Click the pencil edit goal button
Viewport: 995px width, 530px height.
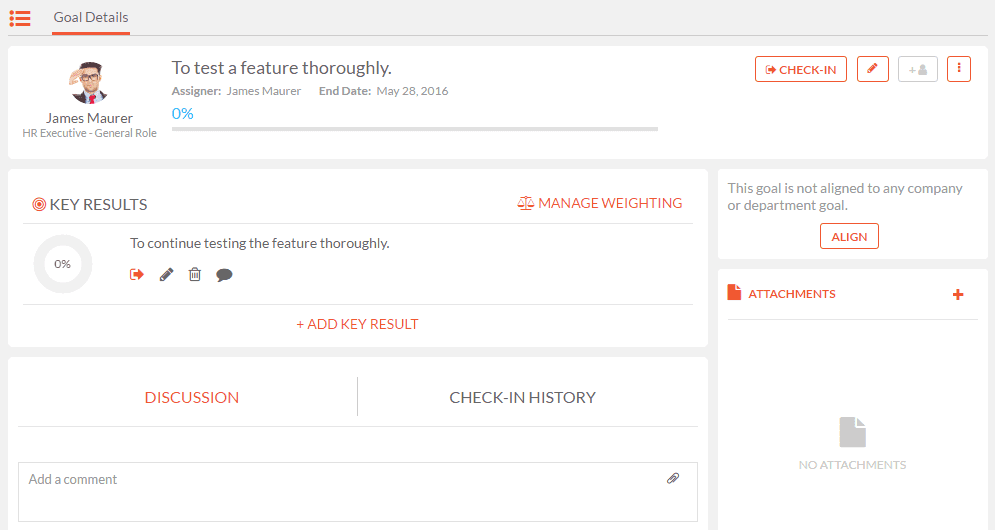pos(873,69)
